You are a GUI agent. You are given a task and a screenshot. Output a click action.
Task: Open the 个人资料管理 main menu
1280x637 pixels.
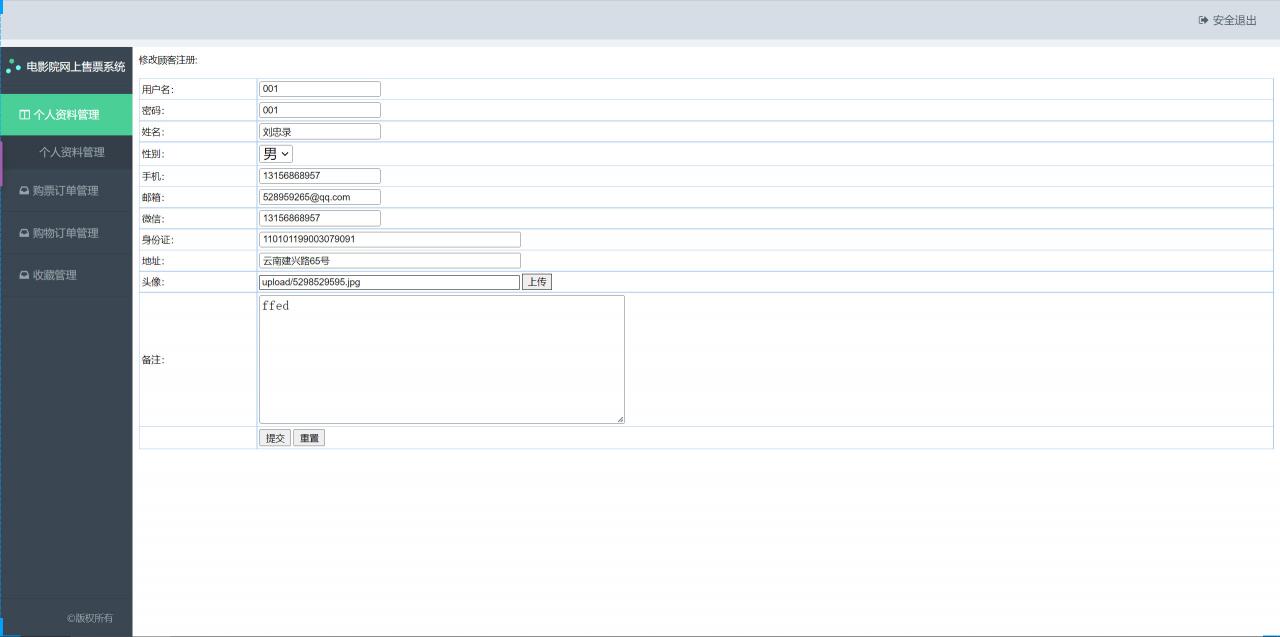pos(66,115)
